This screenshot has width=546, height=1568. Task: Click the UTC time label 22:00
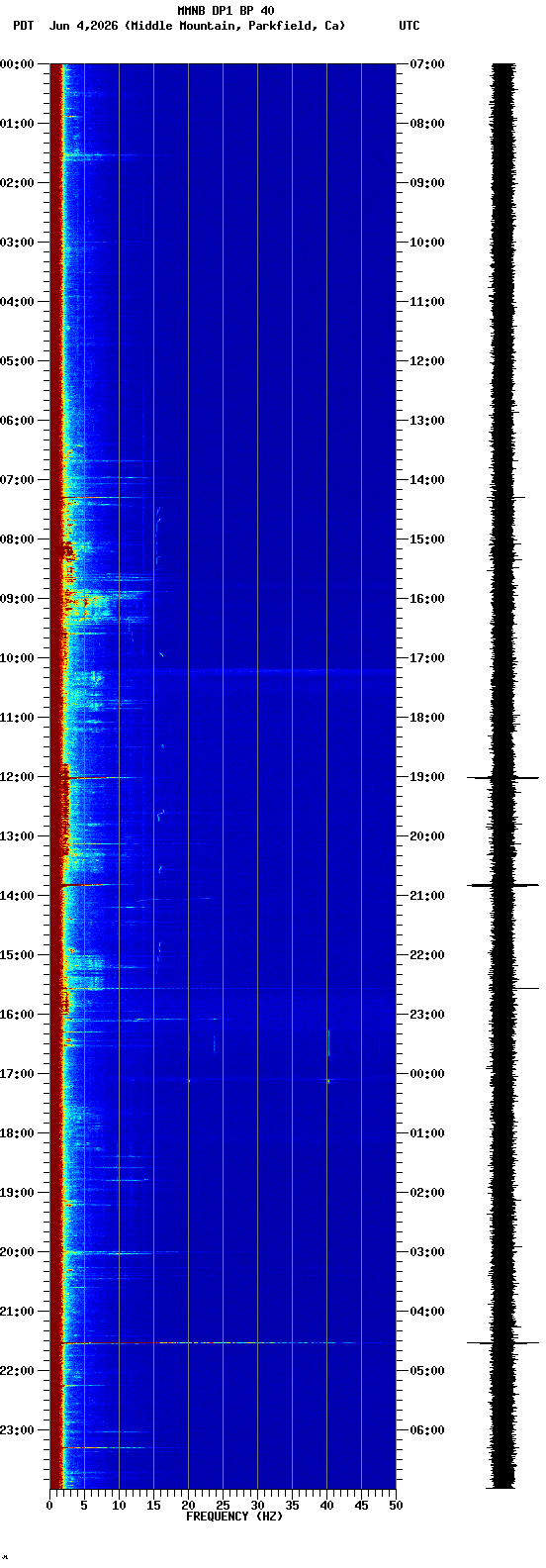click(427, 955)
